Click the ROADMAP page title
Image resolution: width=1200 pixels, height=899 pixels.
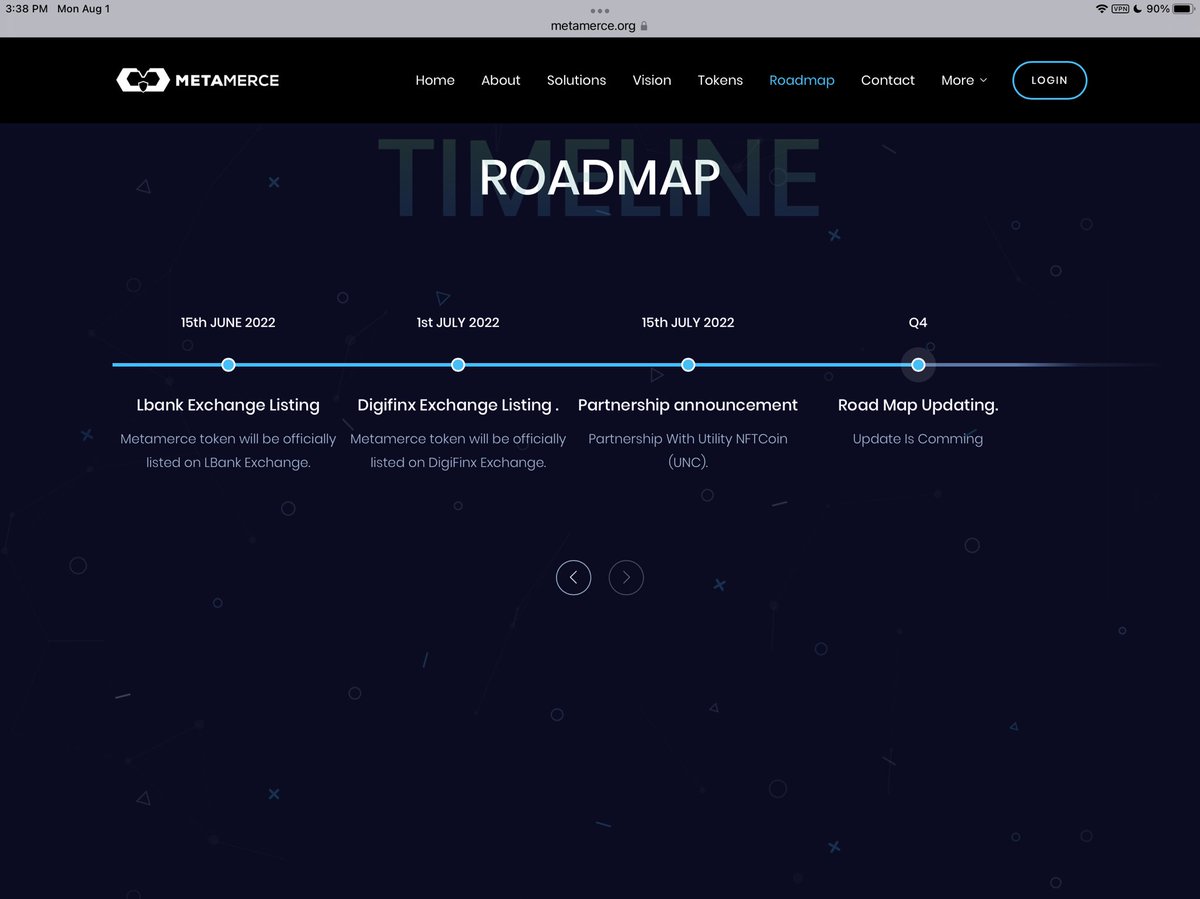[599, 177]
